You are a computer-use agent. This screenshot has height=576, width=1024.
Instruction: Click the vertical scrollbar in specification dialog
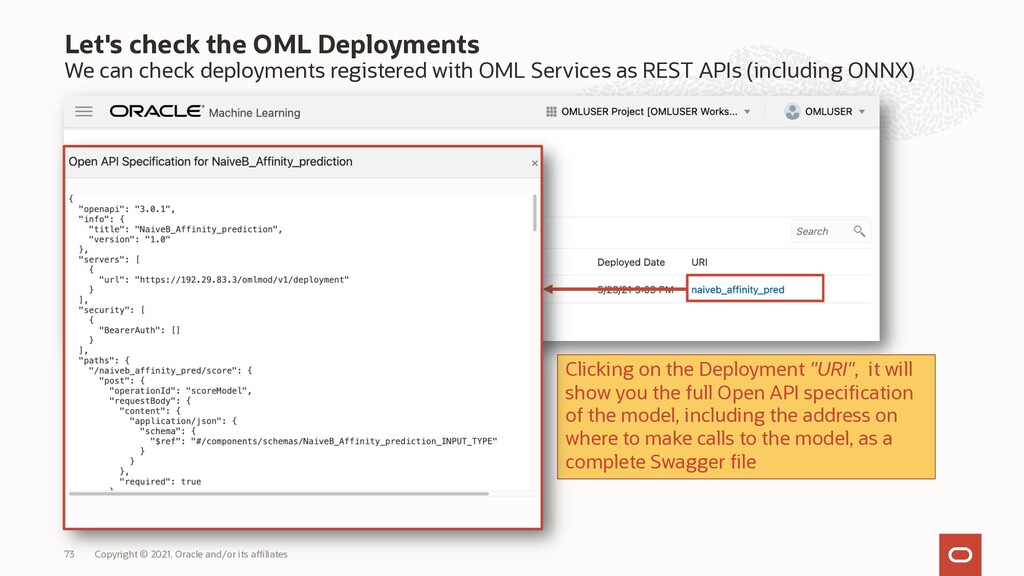pyautogui.click(x=535, y=213)
